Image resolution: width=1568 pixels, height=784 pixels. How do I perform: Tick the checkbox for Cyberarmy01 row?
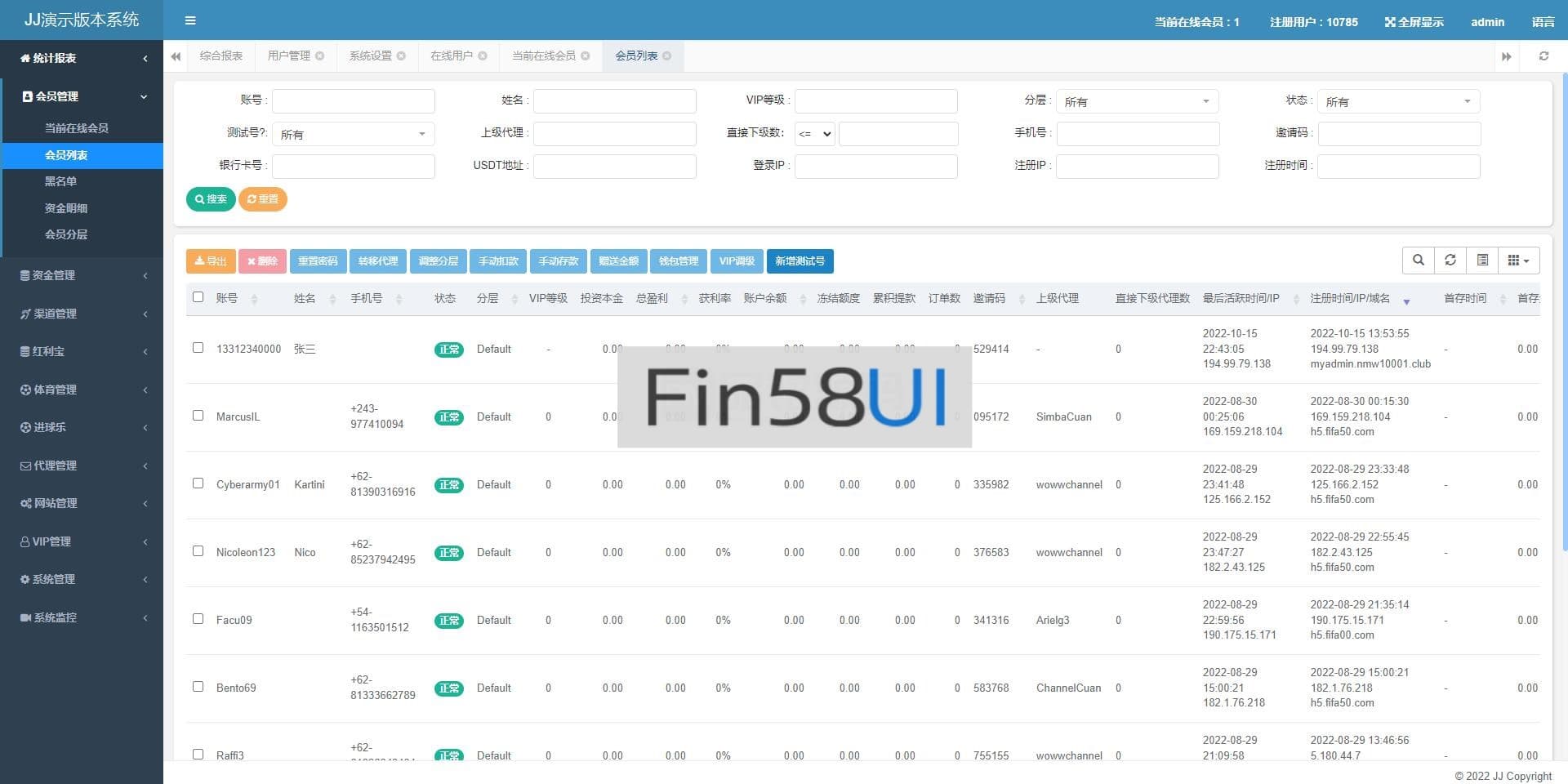click(198, 483)
